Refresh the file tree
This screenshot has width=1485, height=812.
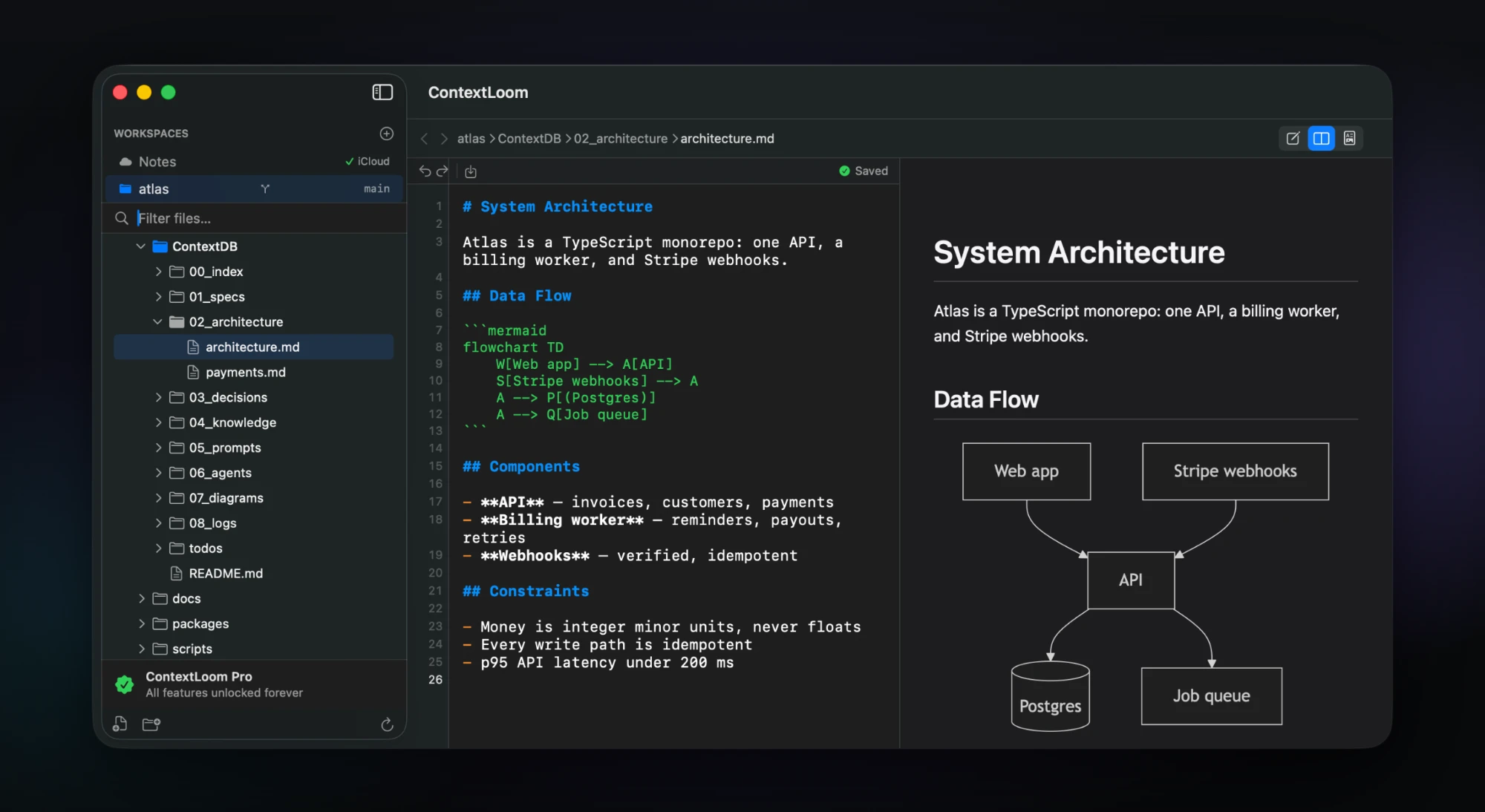point(387,725)
